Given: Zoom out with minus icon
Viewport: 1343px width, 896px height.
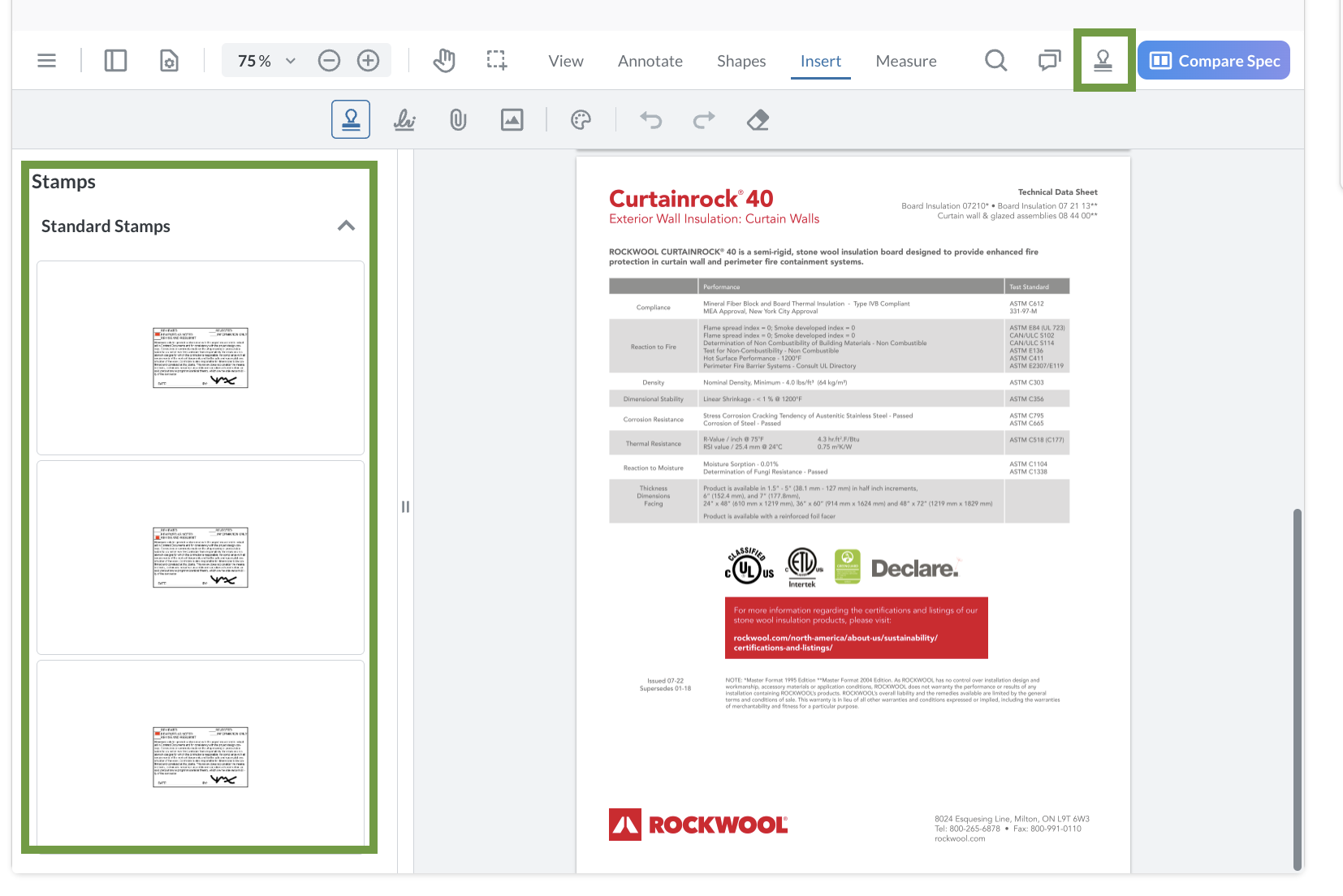Looking at the screenshot, I should click(x=329, y=61).
